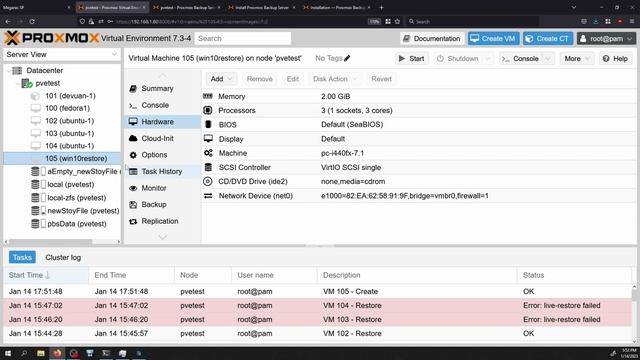640x360 pixels.
Task: Open the top-right Console button
Action: [x=521, y=59]
